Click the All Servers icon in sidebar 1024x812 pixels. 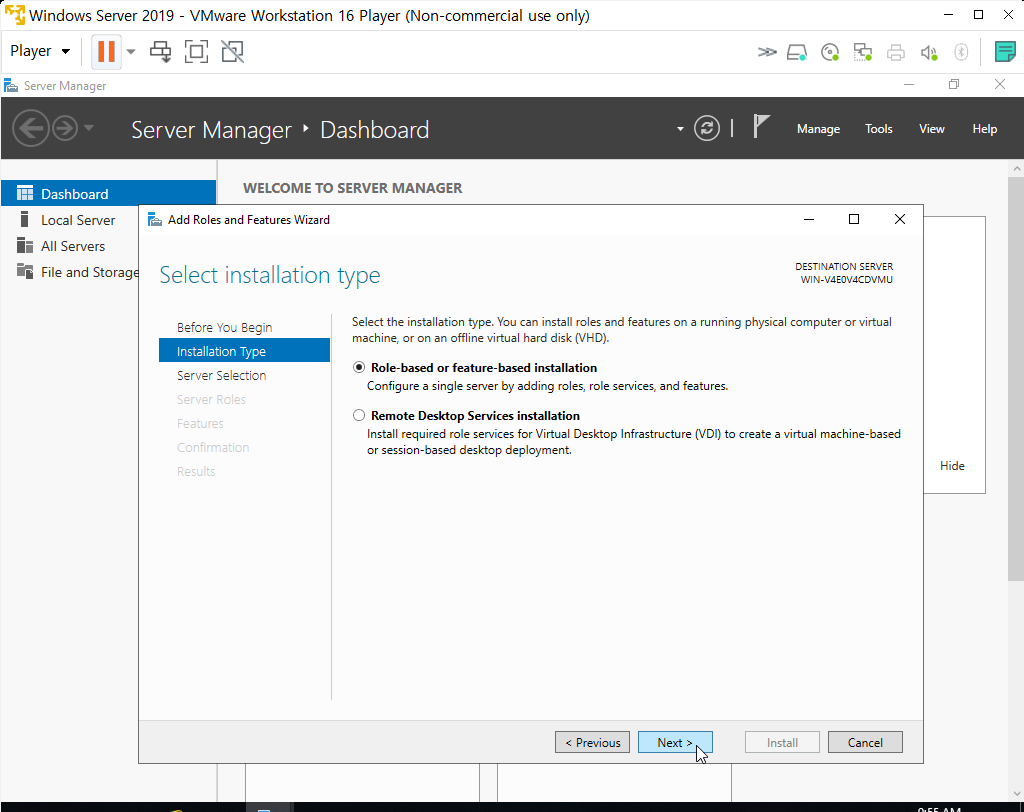[x=25, y=246]
